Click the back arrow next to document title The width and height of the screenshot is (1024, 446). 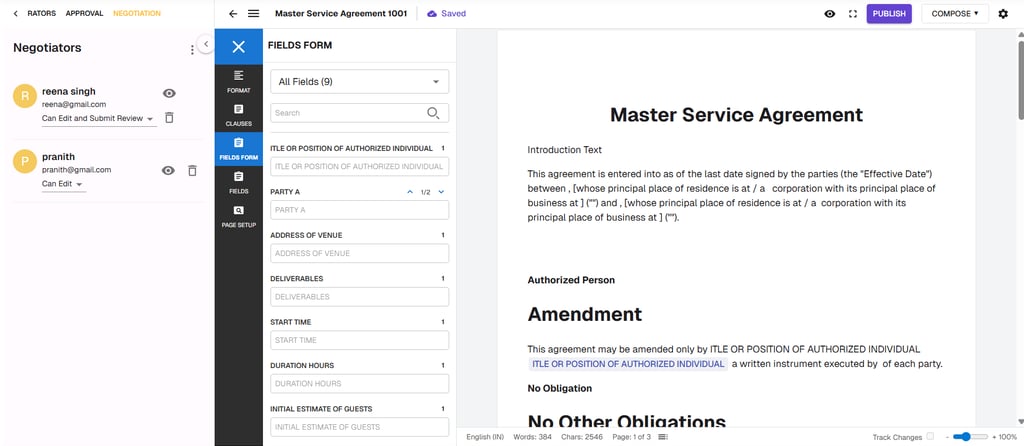[x=233, y=14]
